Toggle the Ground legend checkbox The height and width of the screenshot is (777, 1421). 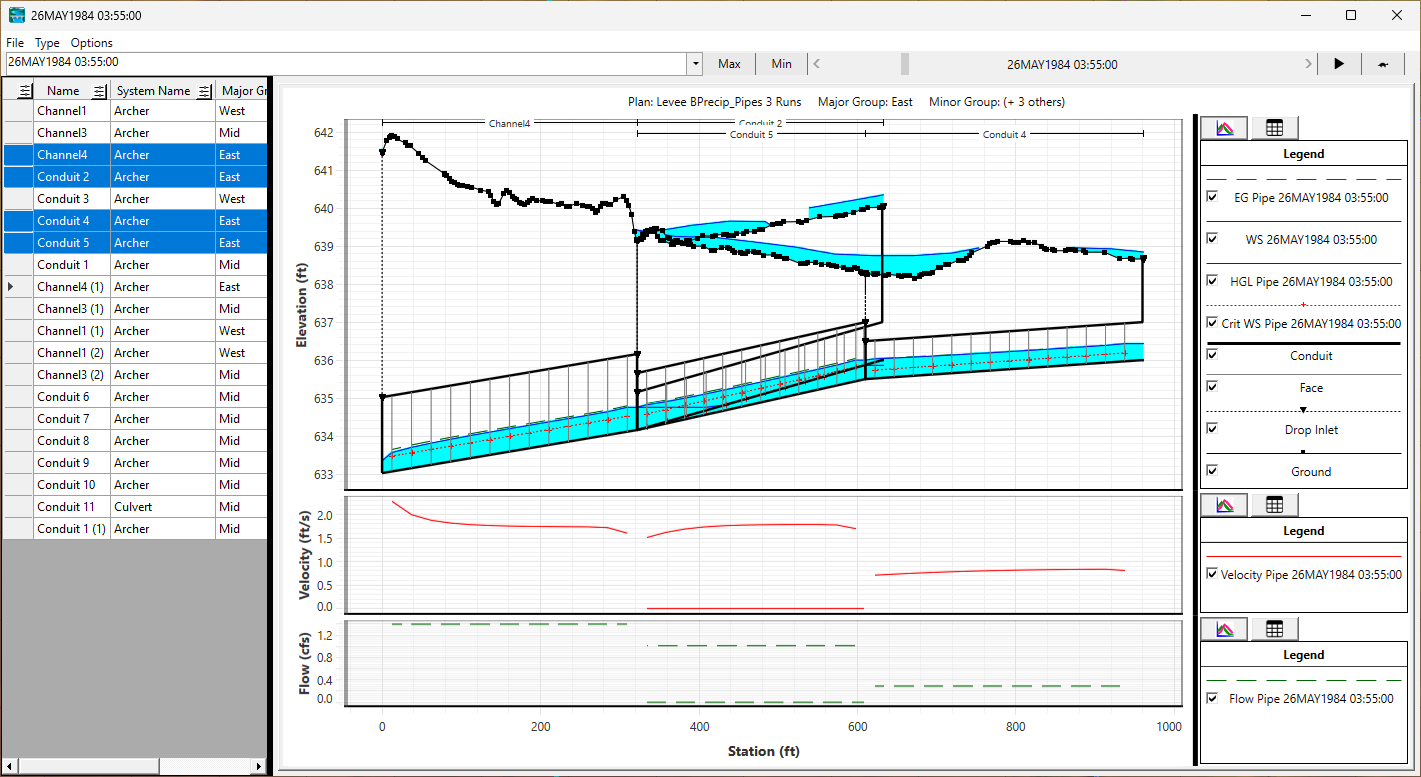(x=1212, y=470)
